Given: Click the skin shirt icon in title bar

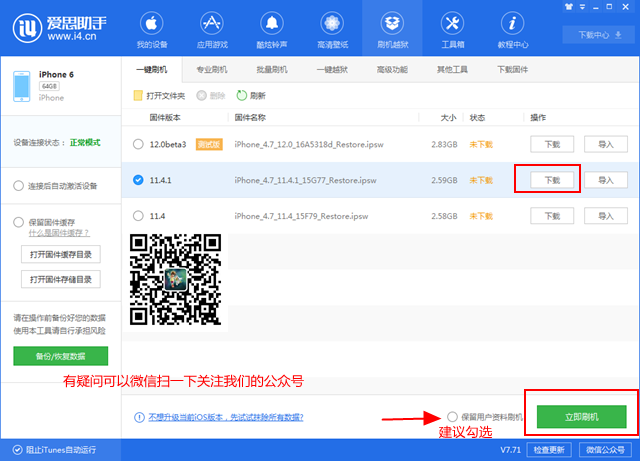Looking at the screenshot, I should (x=569, y=7).
